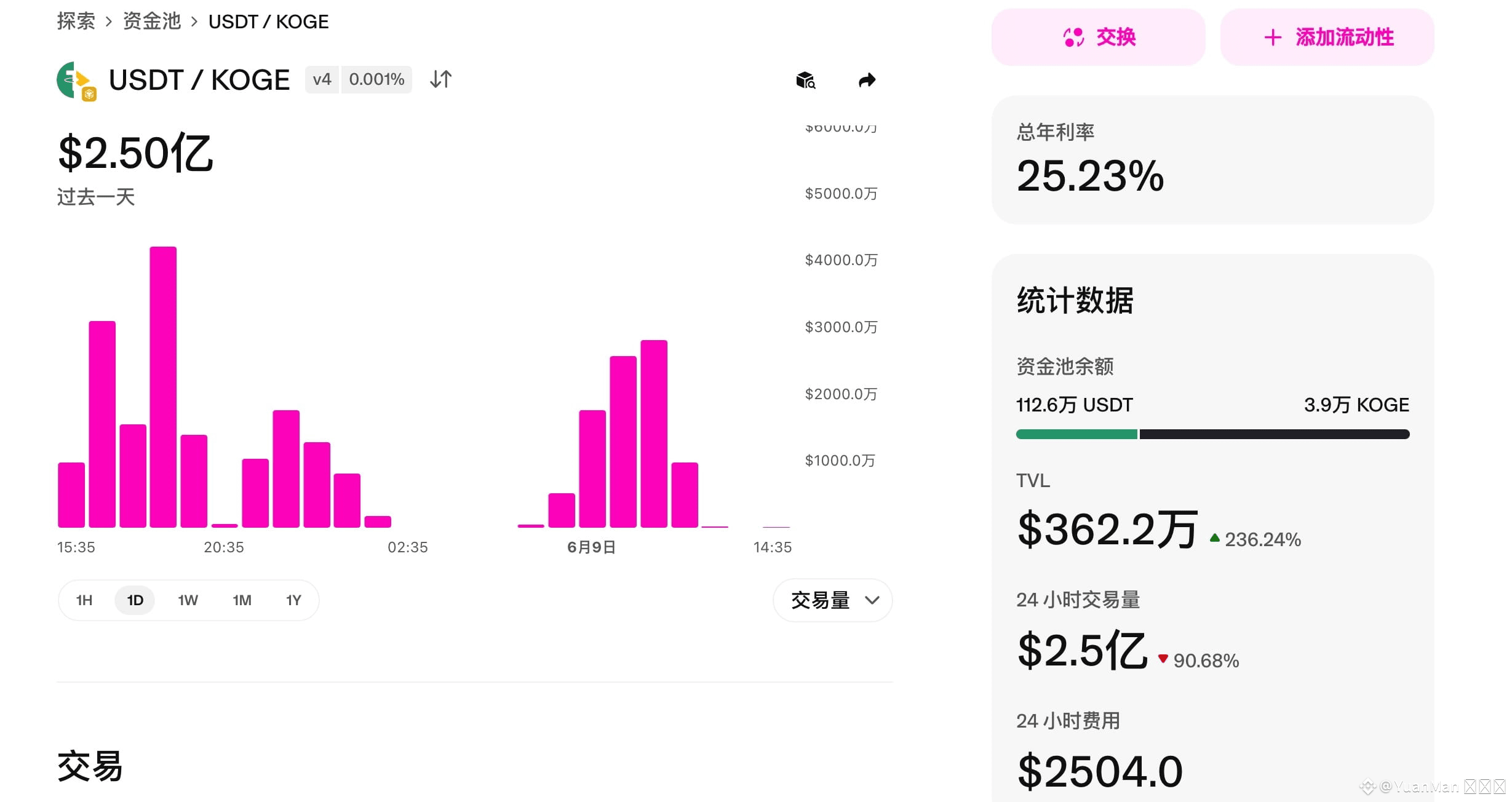Click USDT / KOGE breadcrumb text
Screen dimensions: 1512x802
[x=268, y=22]
